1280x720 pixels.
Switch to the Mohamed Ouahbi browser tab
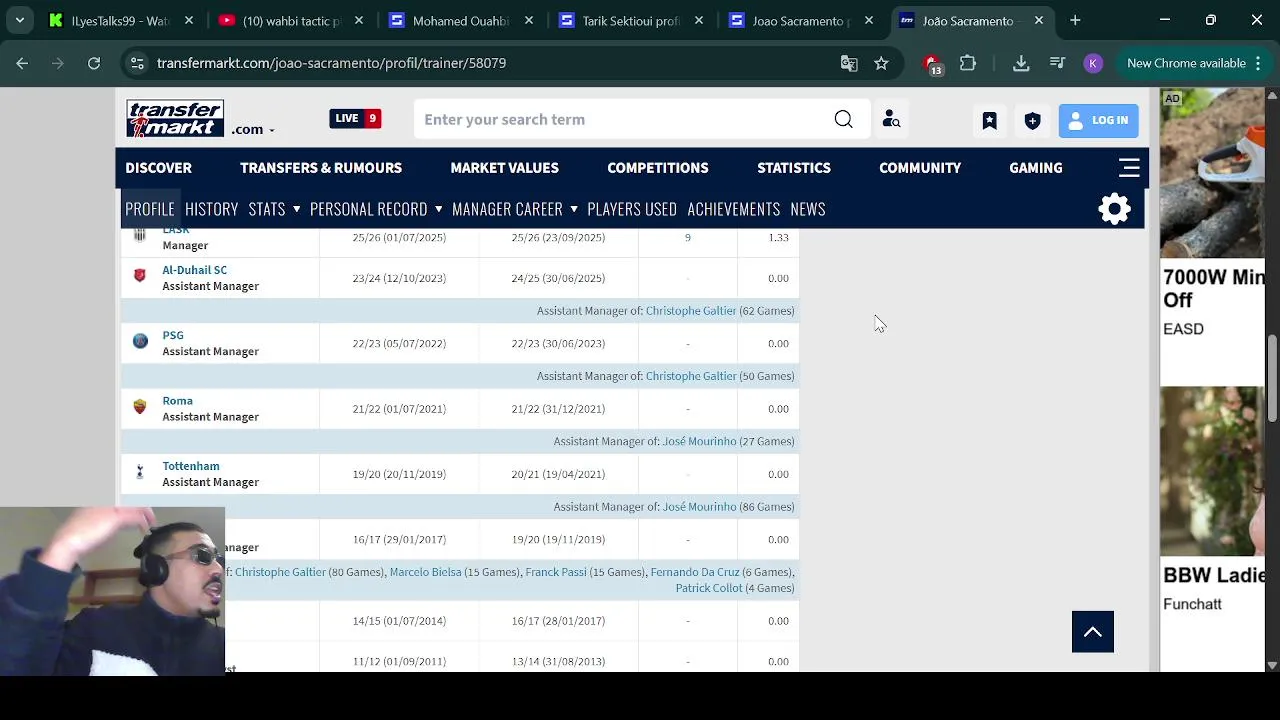(x=461, y=20)
